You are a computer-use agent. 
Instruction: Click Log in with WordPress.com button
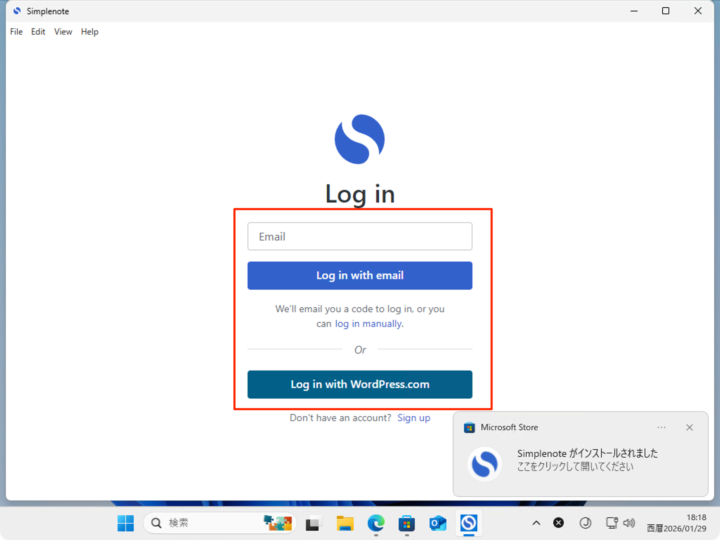pyautogui.click(x=360, y=385)
